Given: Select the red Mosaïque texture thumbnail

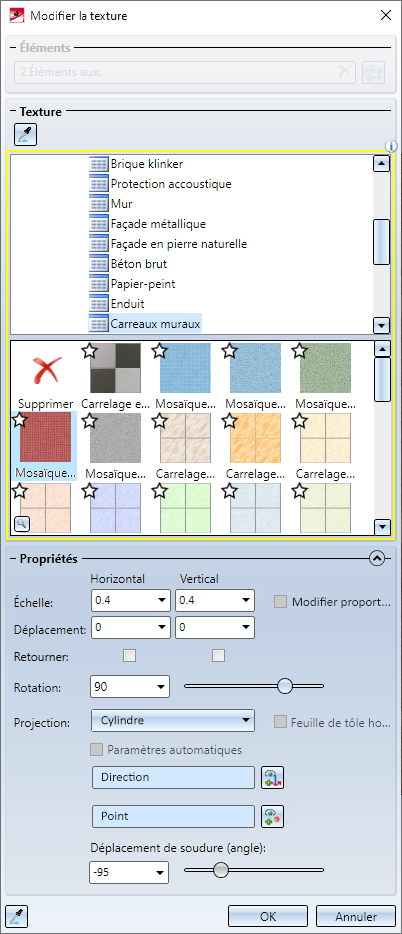Looking at the screenshot, I should tap(45, 438).
